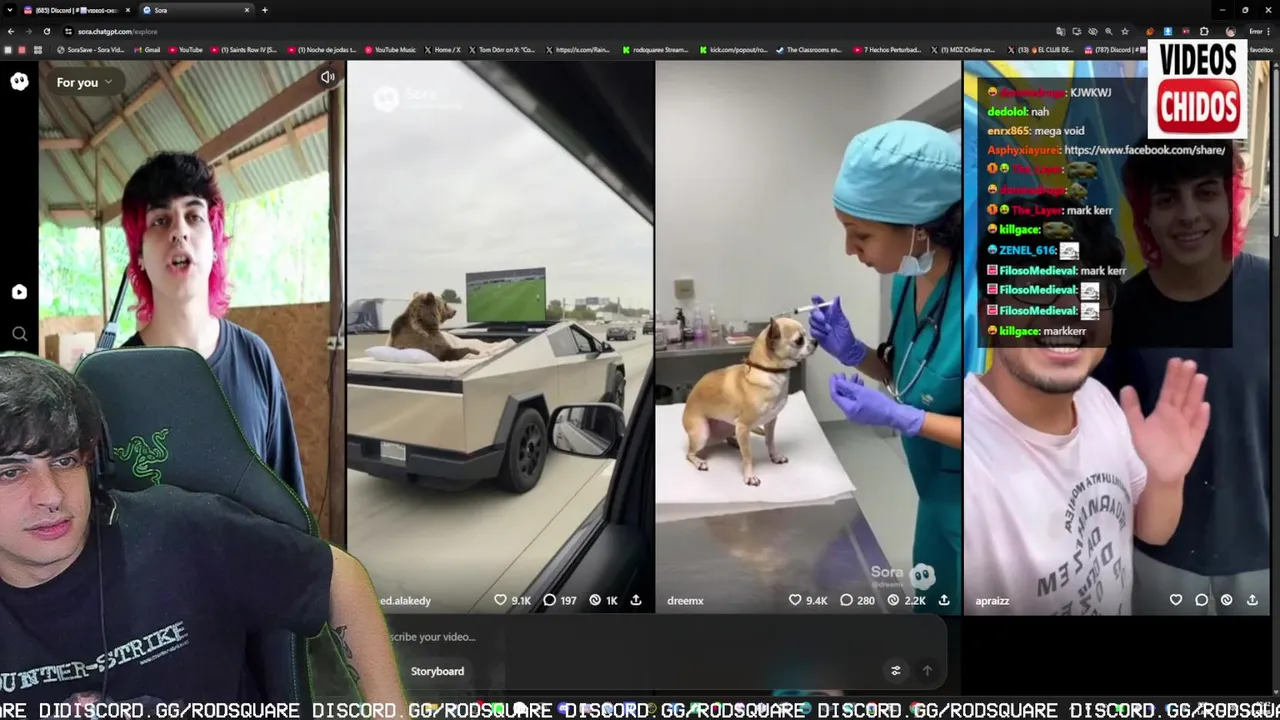The width and height of the screenshot is (1280, 720).
Task: Open the video feed icon in Sora sidebar
Action: pyautogui.click(x=19, y=292)
